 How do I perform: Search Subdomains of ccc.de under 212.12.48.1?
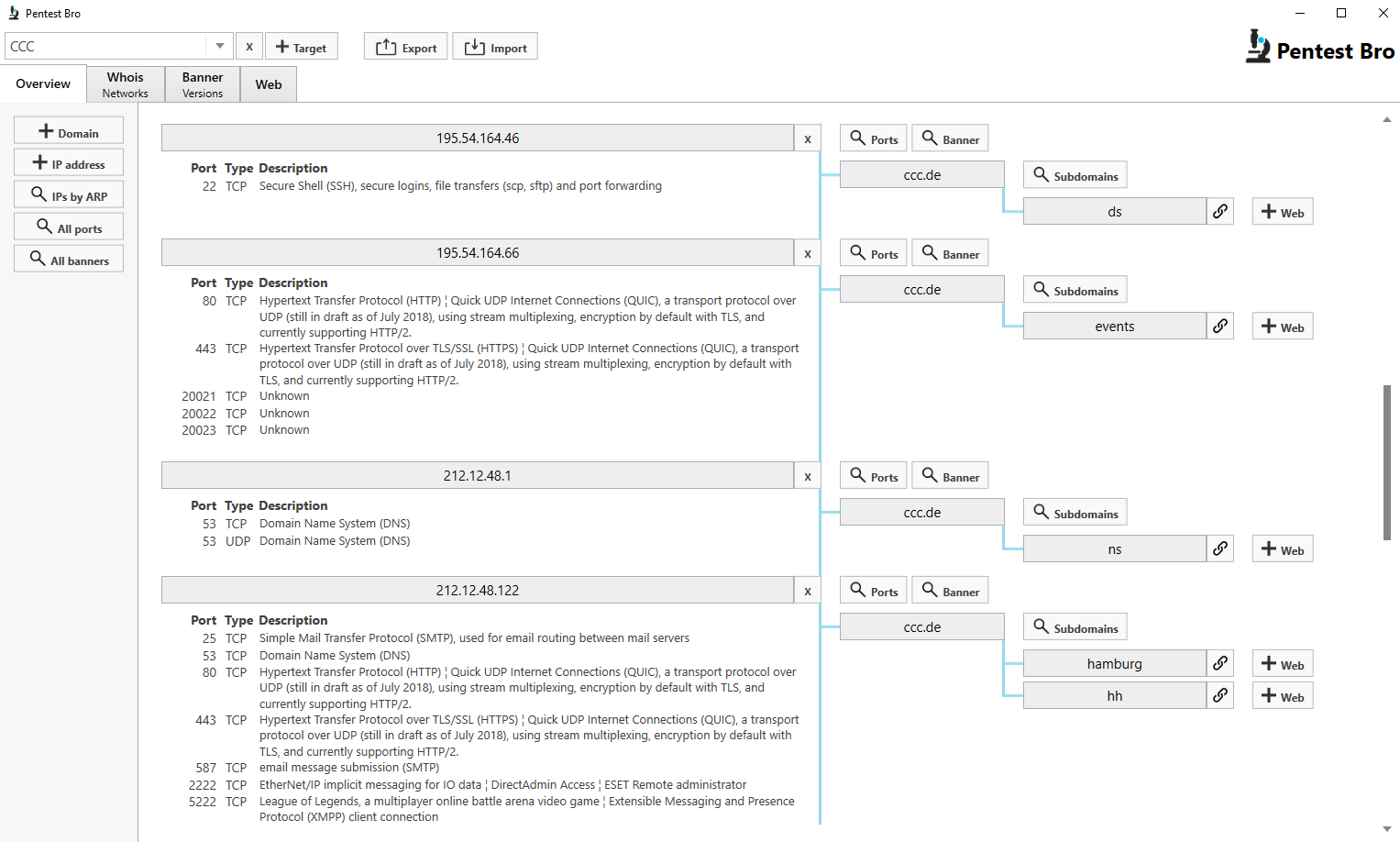(x=1075, y=513)
